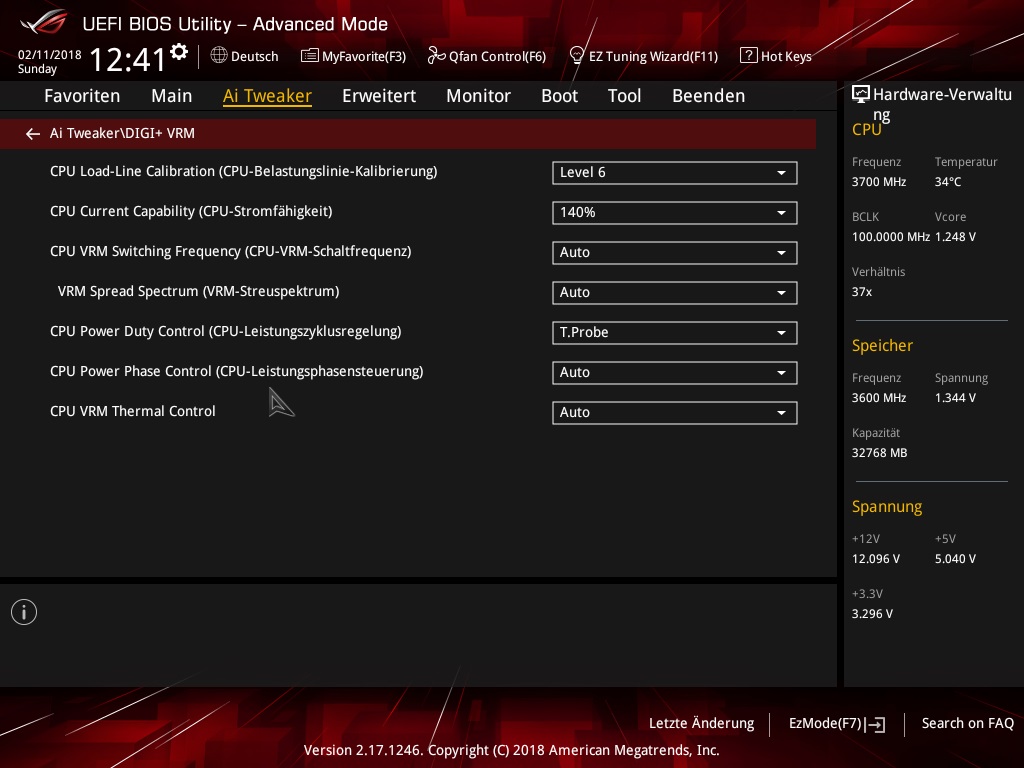Launch EZ Tuning Wizard(F11)
The height and width of the screenshot is (768, 1024).
tap(644, 56)
